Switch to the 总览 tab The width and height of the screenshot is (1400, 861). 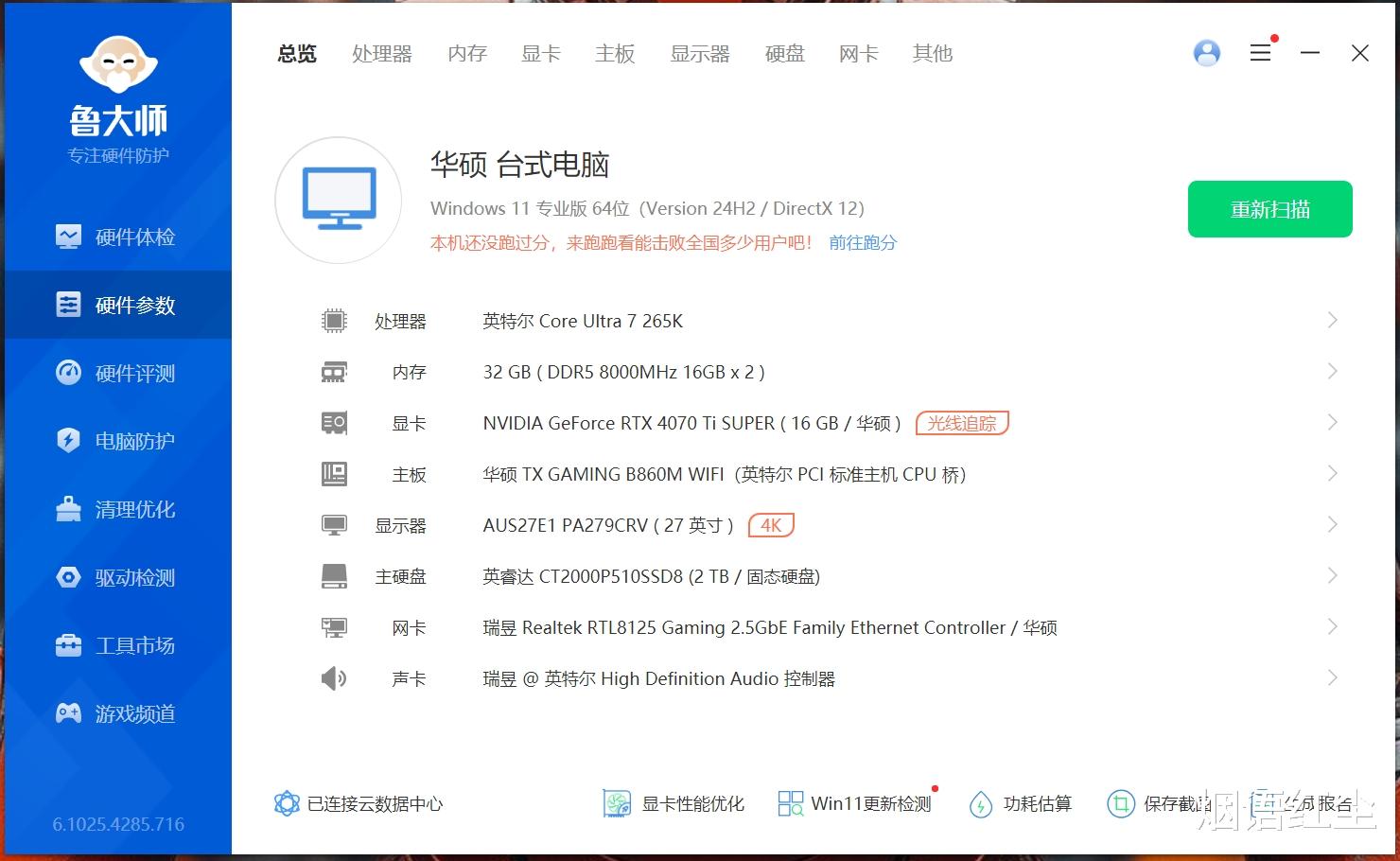[x=297, y=54]
